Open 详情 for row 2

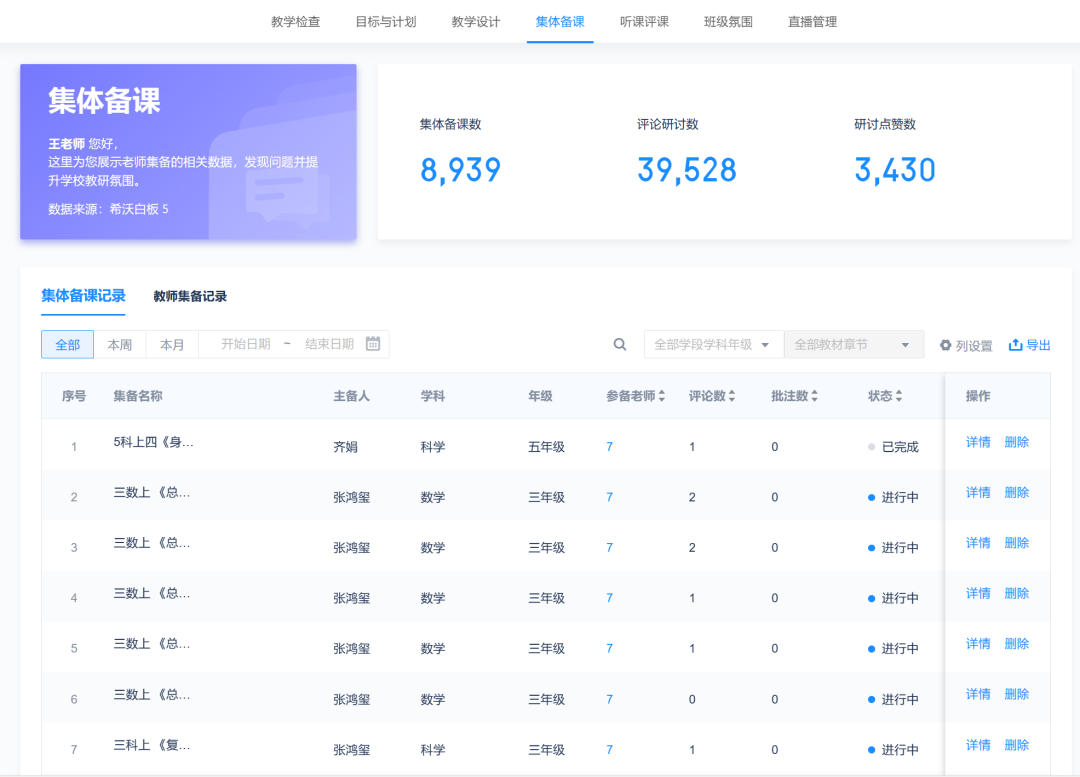[978, 493]
